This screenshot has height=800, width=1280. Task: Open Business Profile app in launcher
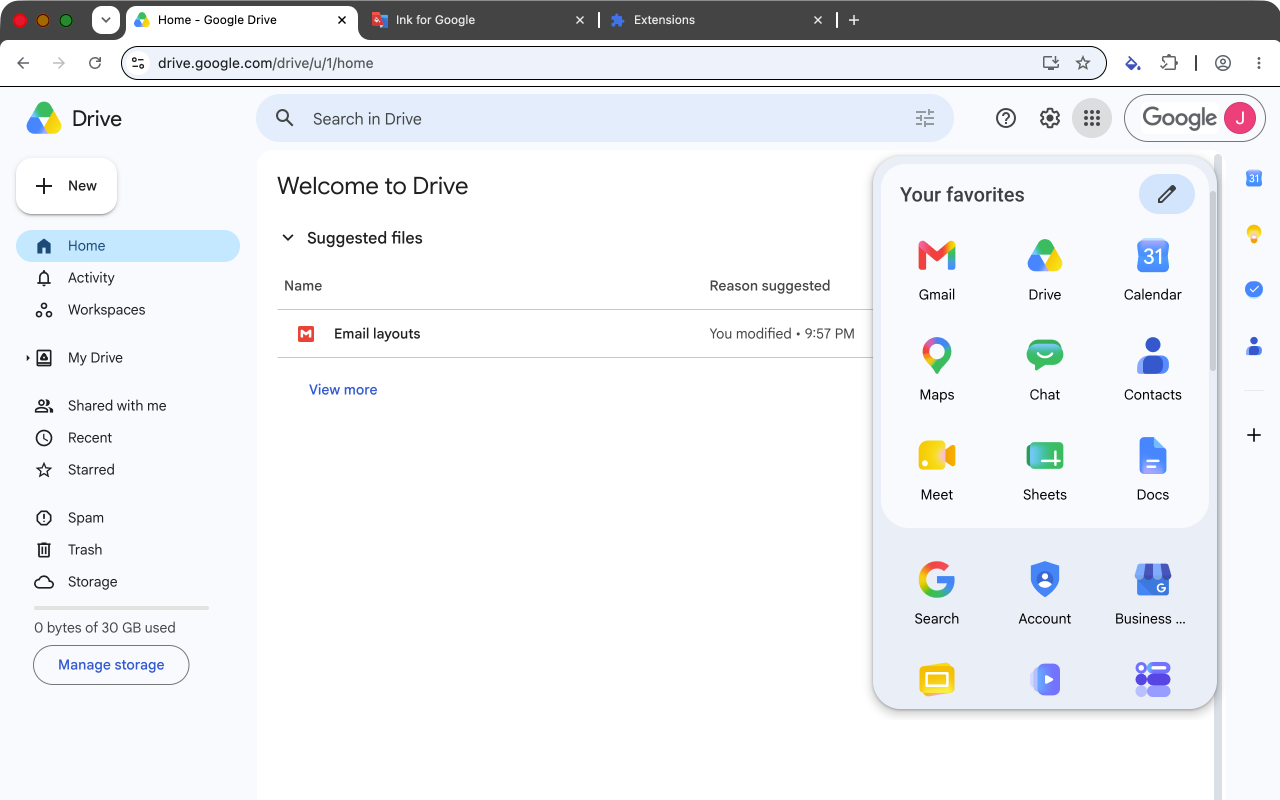(1153, 594)
